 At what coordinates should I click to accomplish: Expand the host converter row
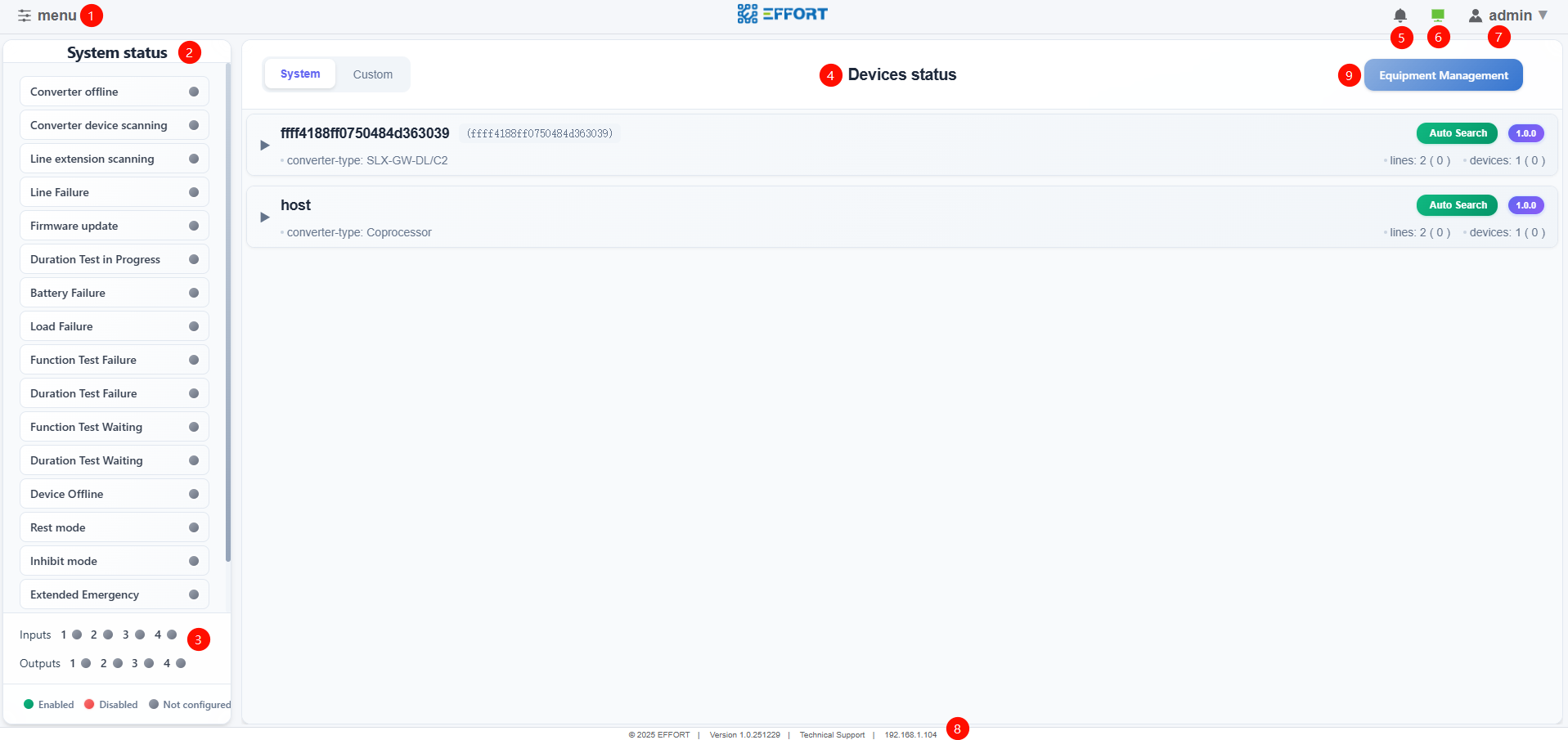click(264, 218)
